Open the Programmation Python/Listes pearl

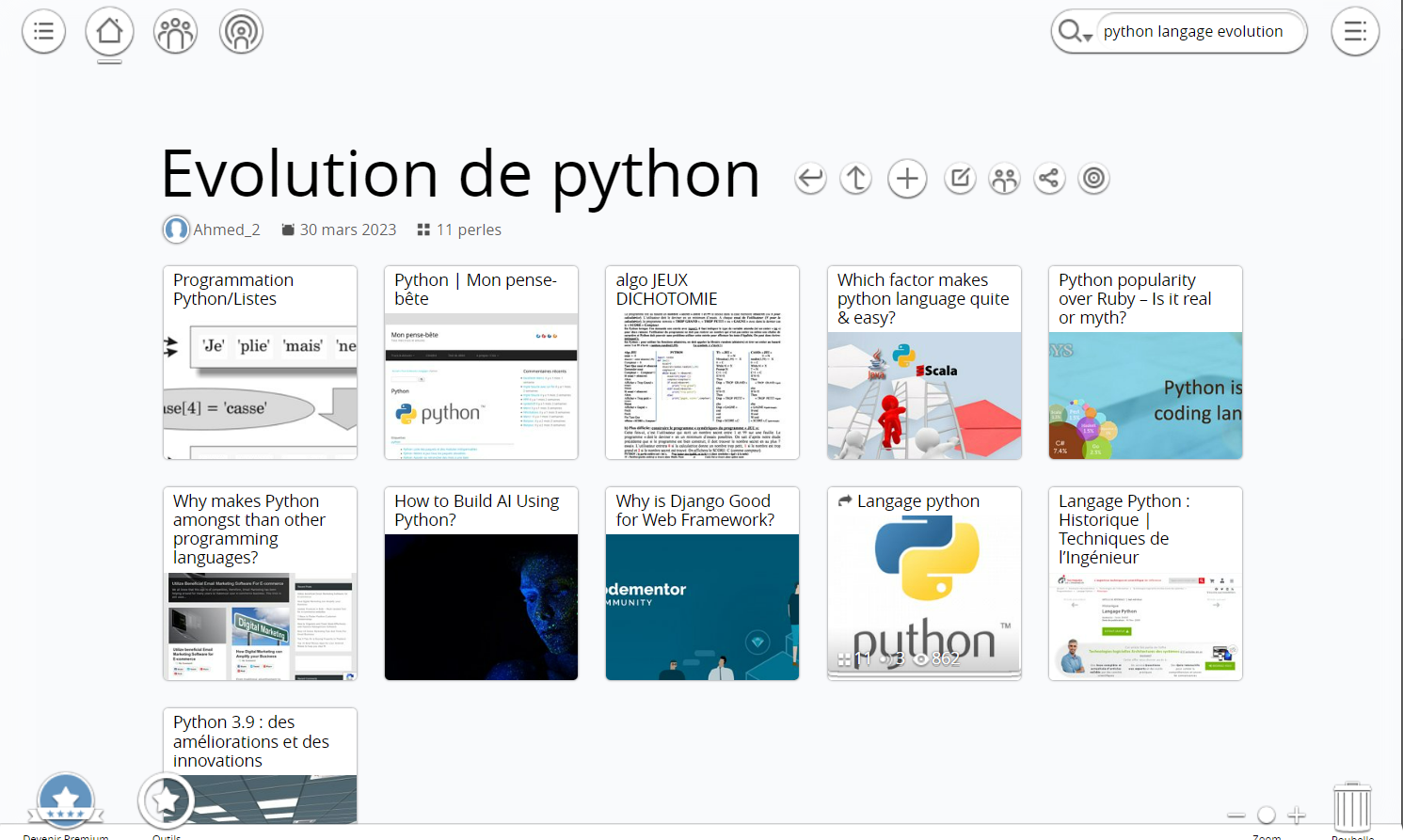click(260, 362)
